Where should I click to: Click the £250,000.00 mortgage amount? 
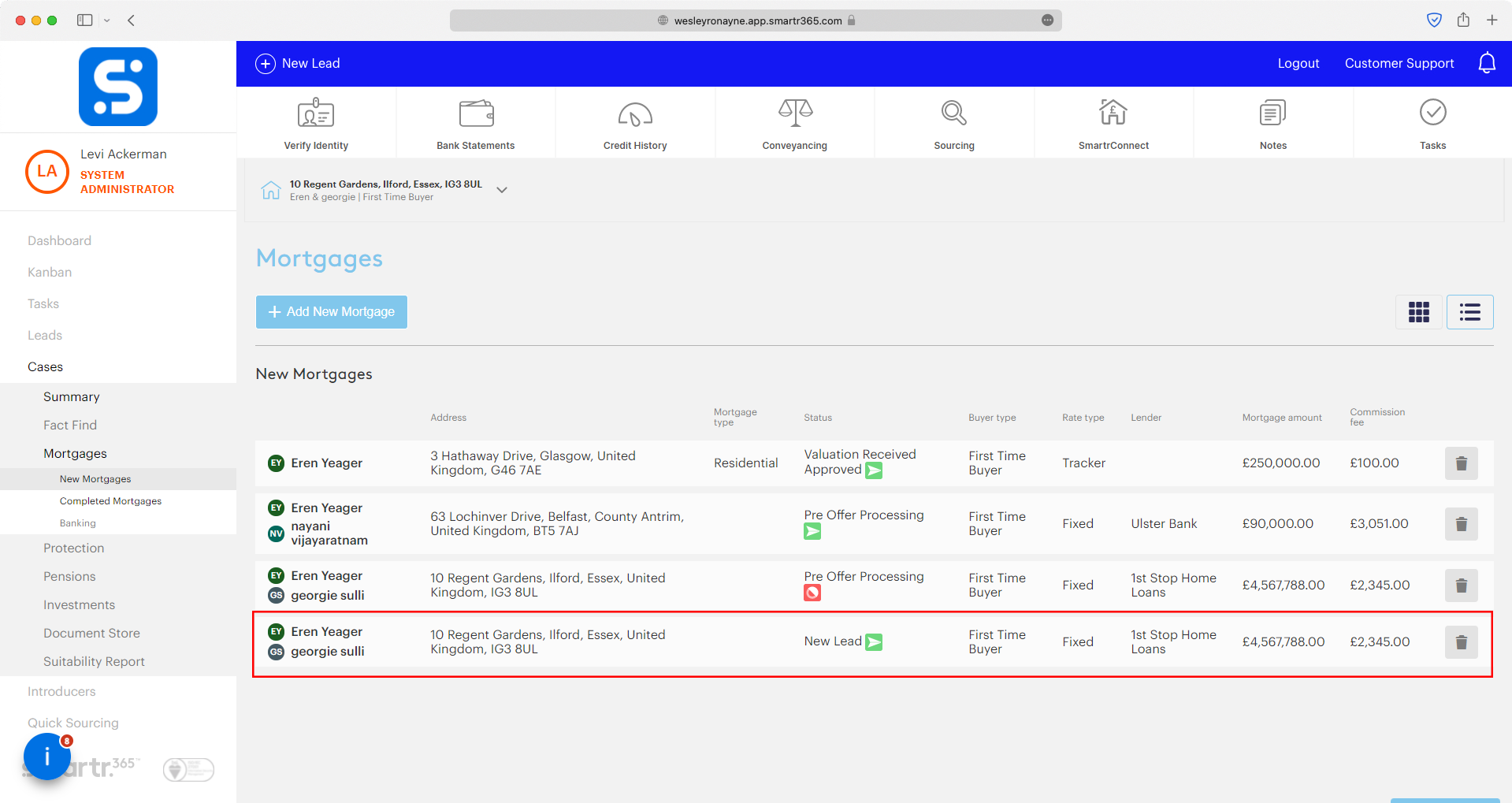point(1281,463)
